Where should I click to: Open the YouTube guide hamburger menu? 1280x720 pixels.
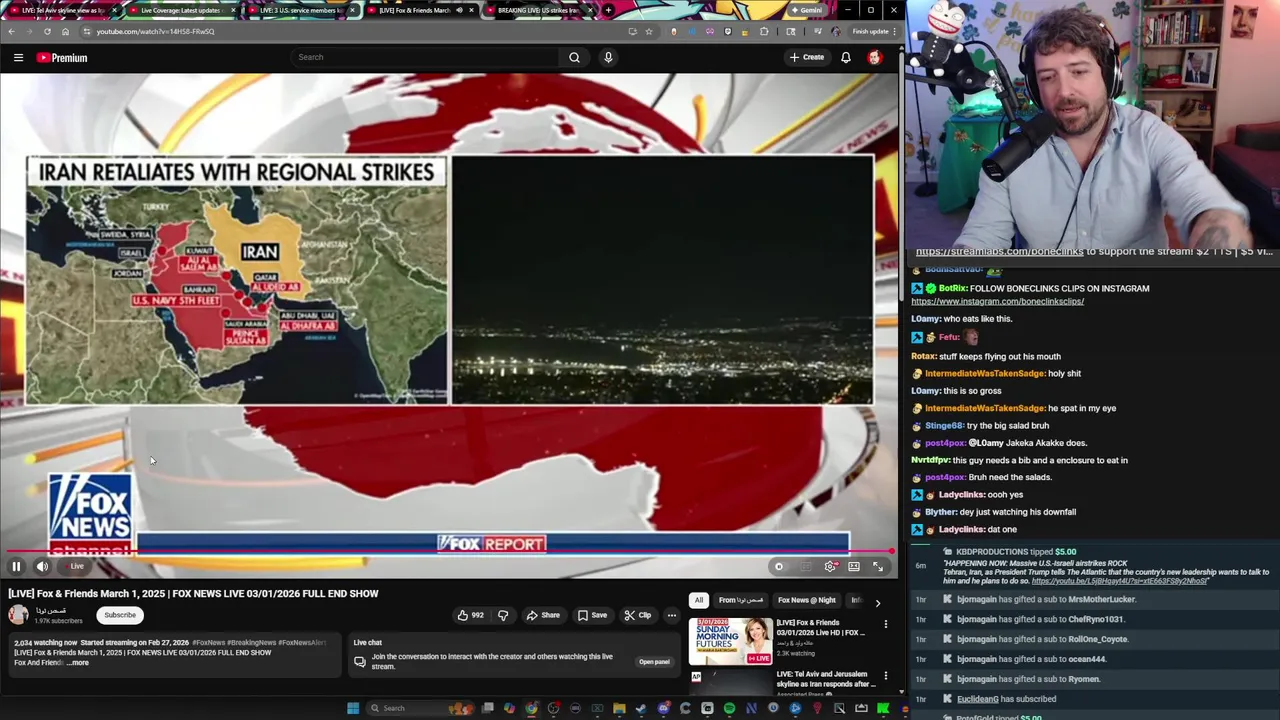tap(18, 58)
